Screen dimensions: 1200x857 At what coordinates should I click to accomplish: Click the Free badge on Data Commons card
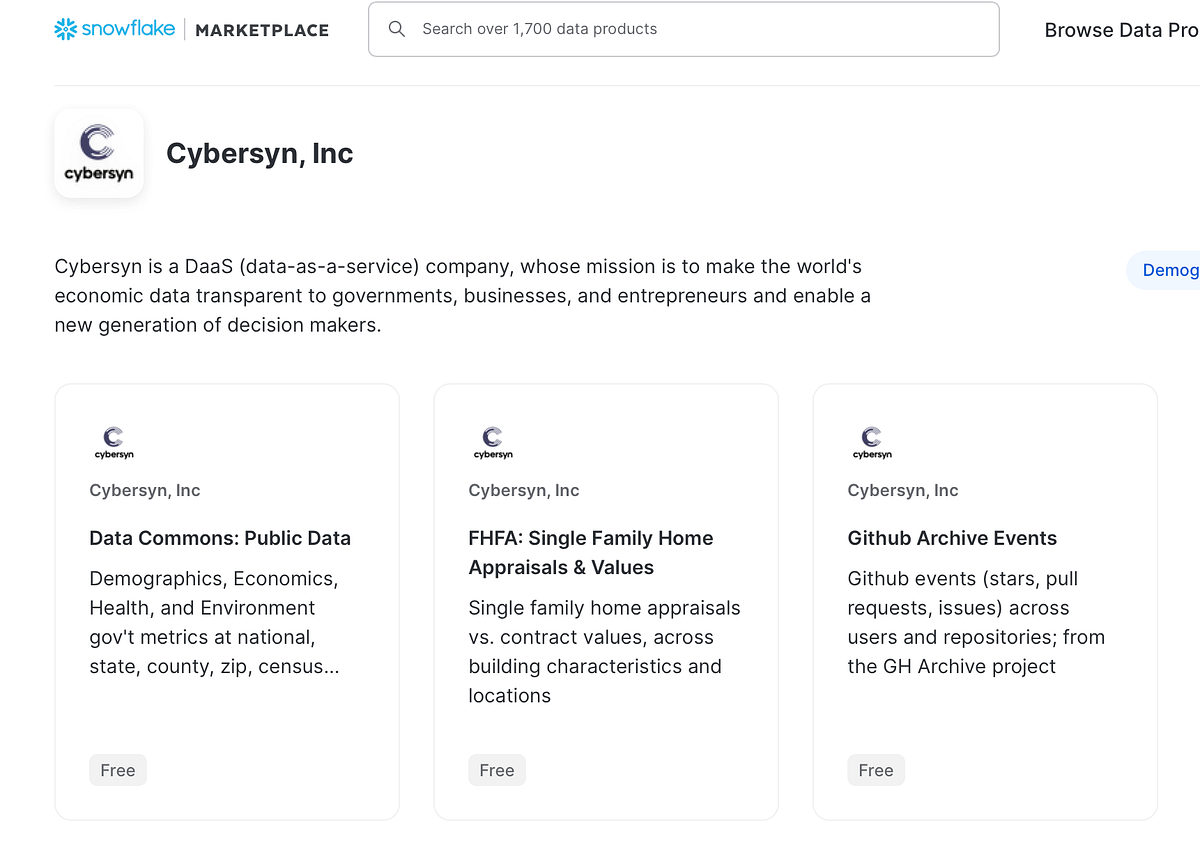click(x=117, y=770)
